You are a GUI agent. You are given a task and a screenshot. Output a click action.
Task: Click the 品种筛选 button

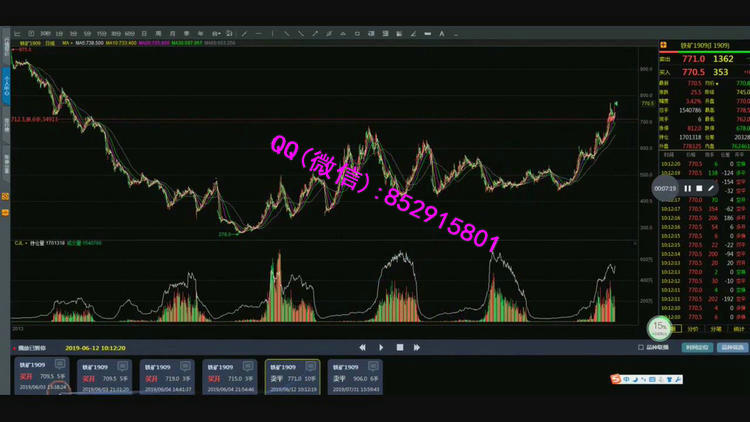[733, 347]
